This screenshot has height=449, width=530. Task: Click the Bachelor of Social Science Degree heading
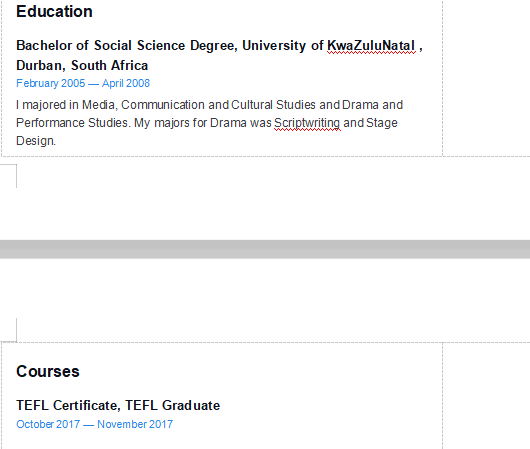[x=127, y=46]
